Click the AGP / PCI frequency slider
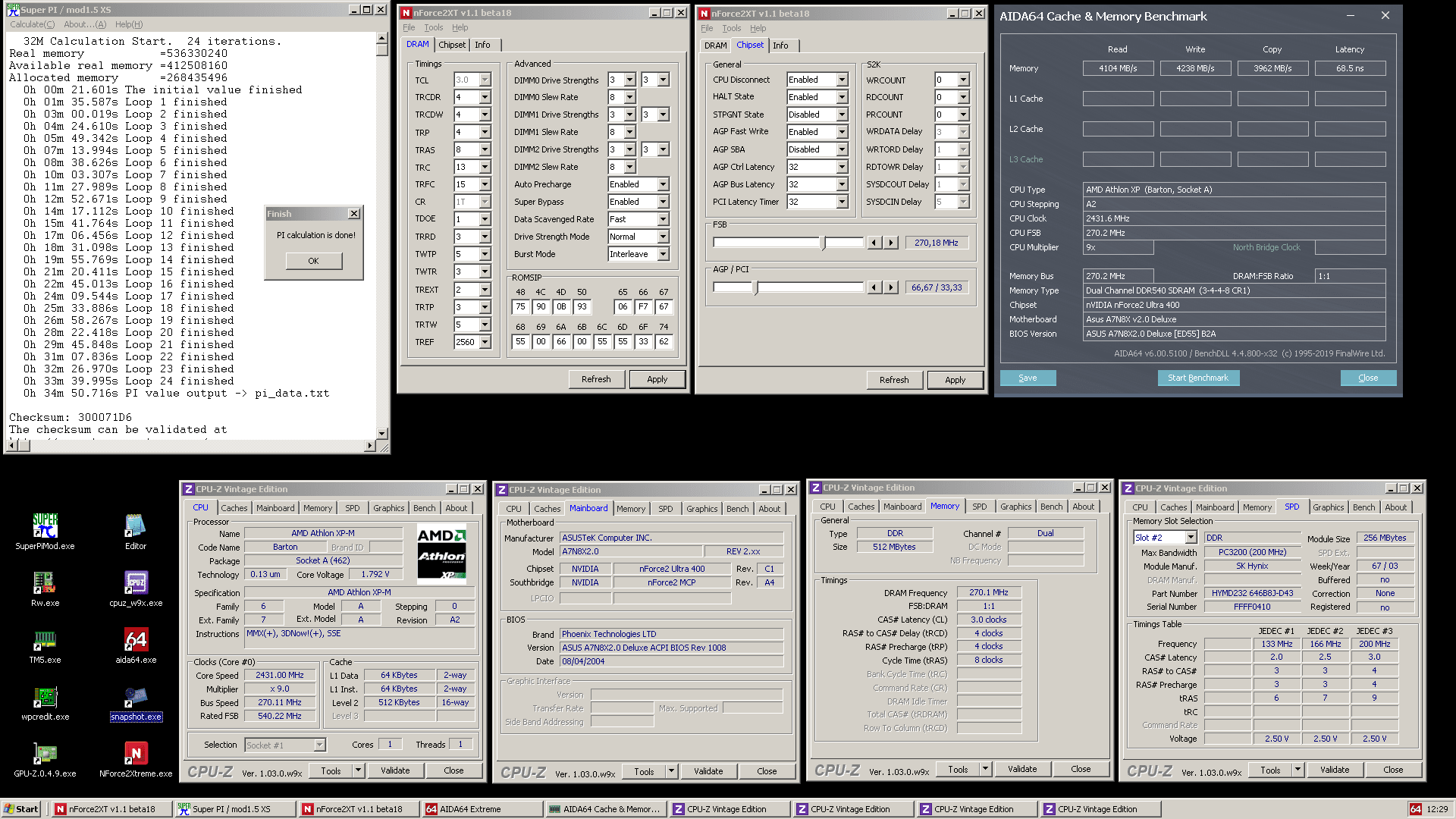The height and width of the screenshot is (819, 1456). click(788, 287)
